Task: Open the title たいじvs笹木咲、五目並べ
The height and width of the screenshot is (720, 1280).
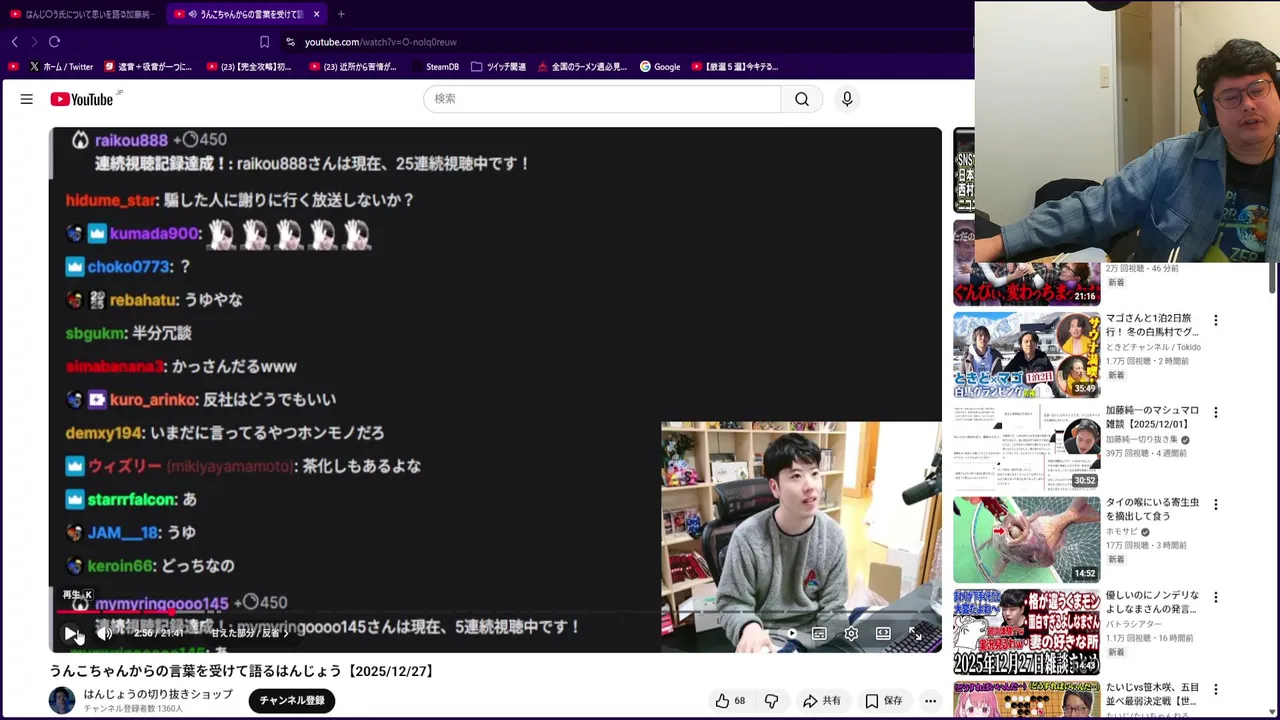Action: tap(1152, 694)
